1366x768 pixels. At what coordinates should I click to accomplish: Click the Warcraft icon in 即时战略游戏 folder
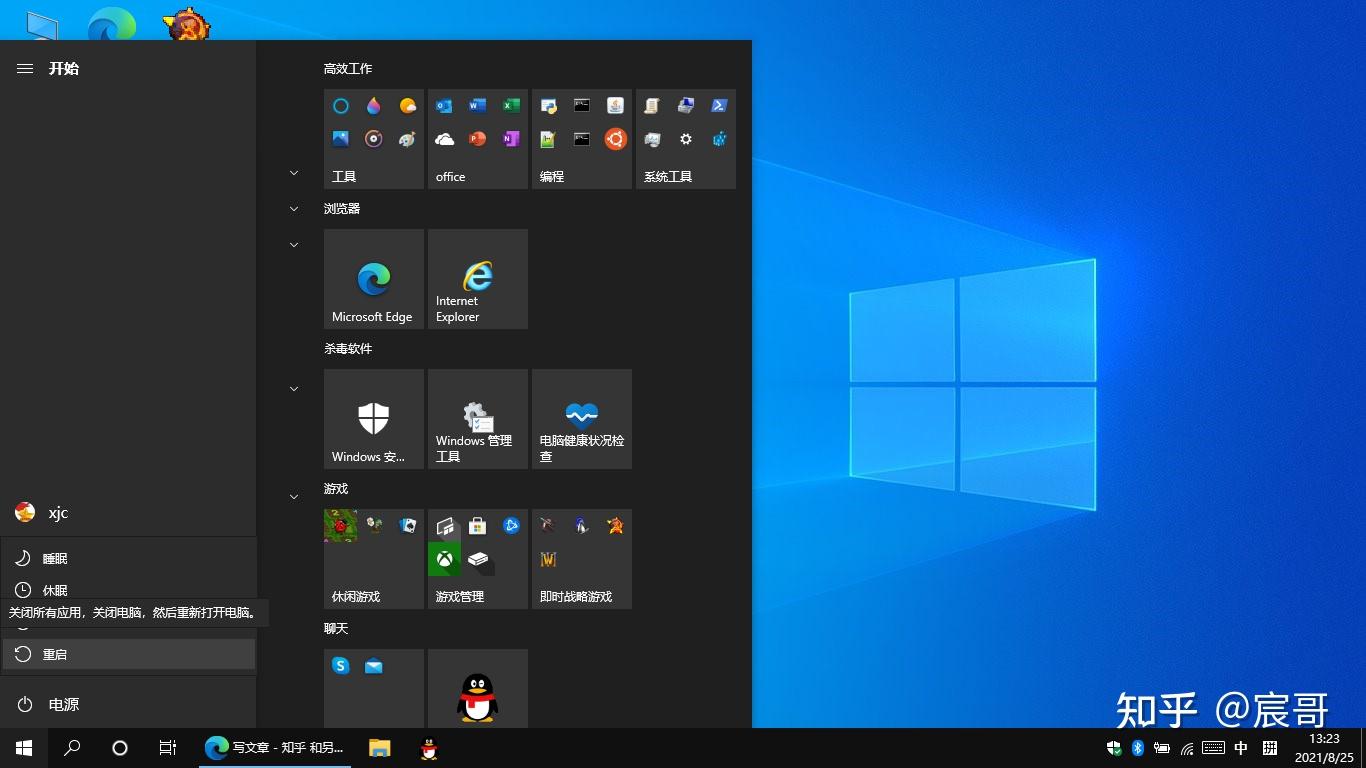coord(549,559)
